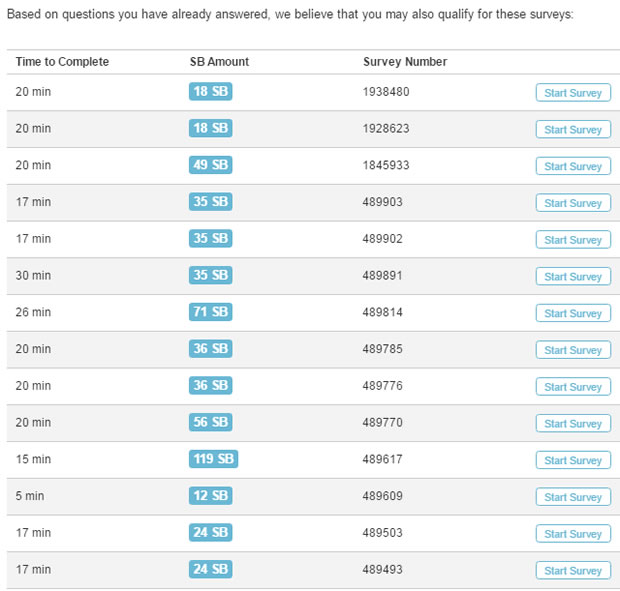
Task: Click survey number text 489902
Action: pos(382,239)
